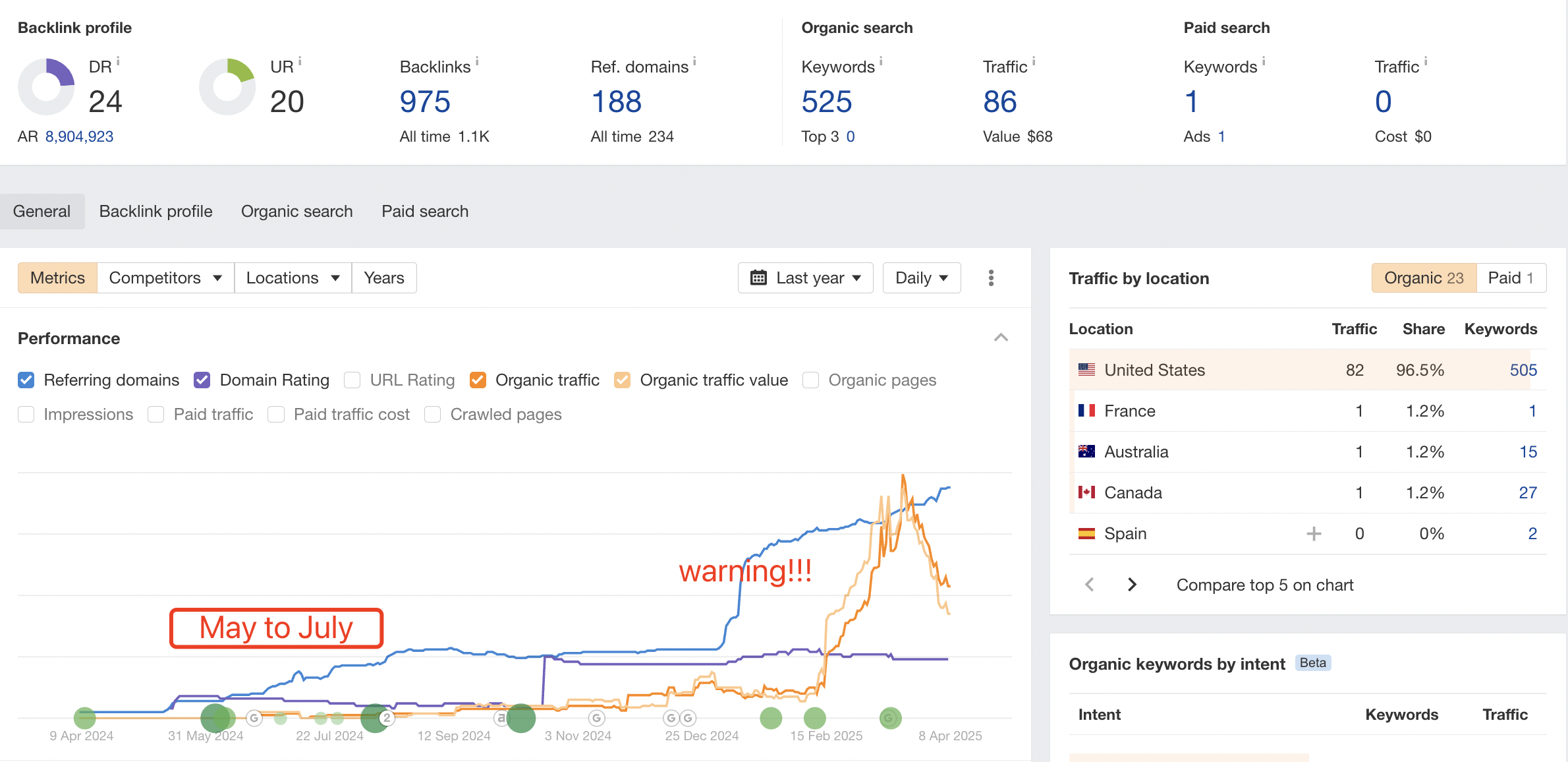Click the DR info icon
The image size is (1568, 762).
coord(118,62)
